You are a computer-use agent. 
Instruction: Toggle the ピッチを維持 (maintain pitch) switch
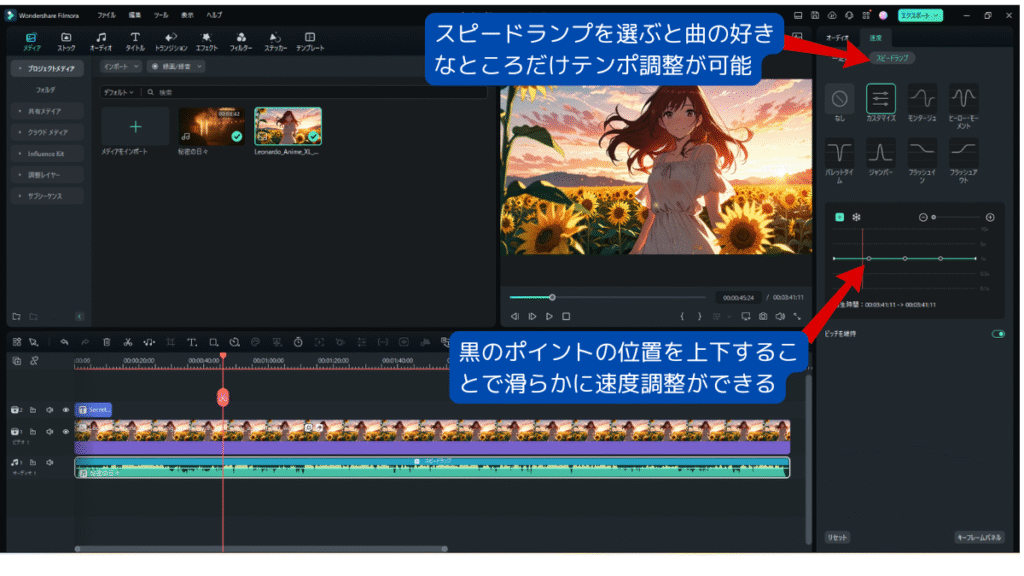[998, 334]
